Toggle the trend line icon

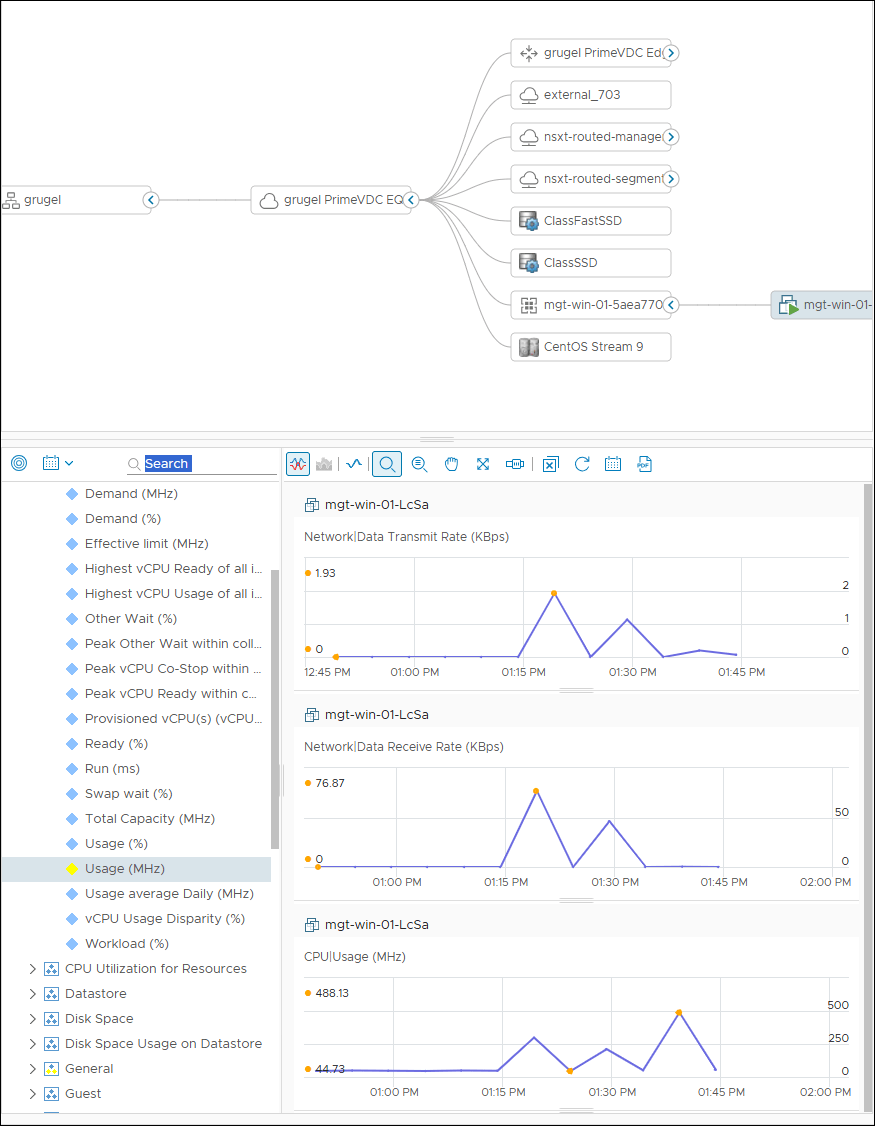(x=353, y=464)
